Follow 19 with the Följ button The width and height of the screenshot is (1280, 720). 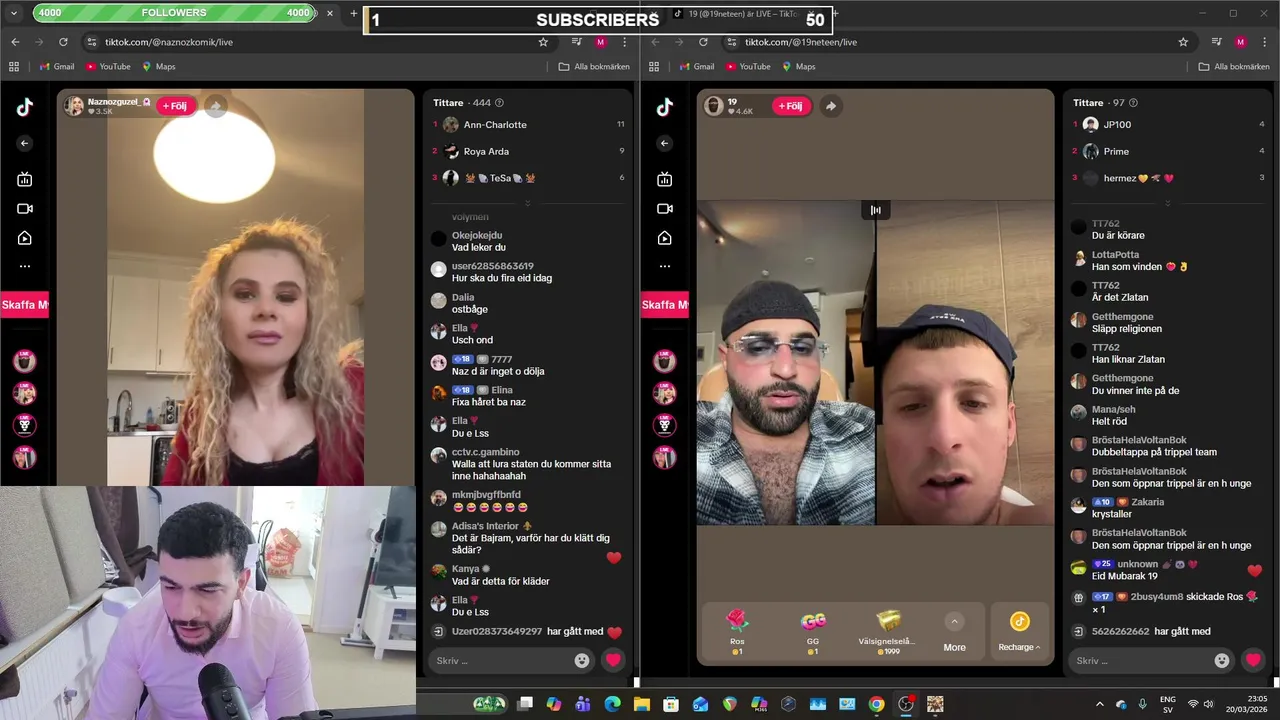[789, 106]
